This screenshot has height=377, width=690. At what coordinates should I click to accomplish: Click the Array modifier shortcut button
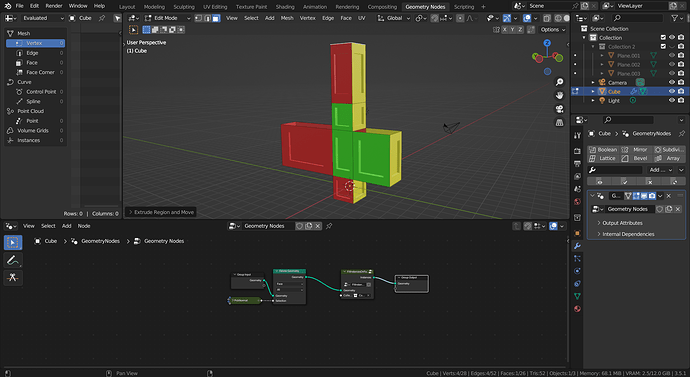[669, 158]
